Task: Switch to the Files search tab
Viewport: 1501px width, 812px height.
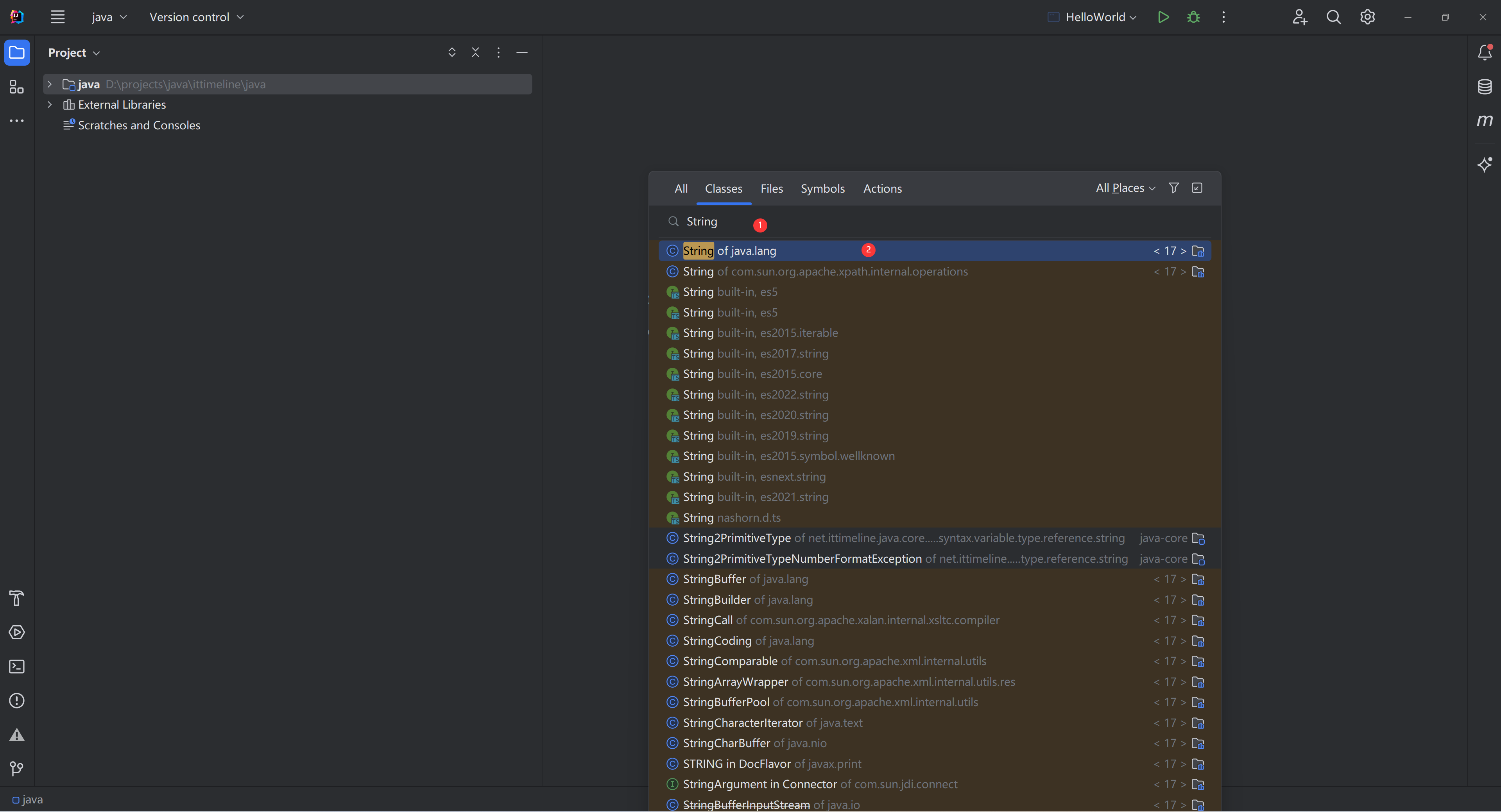Action: pyautogui.click(x=772, y=188)
